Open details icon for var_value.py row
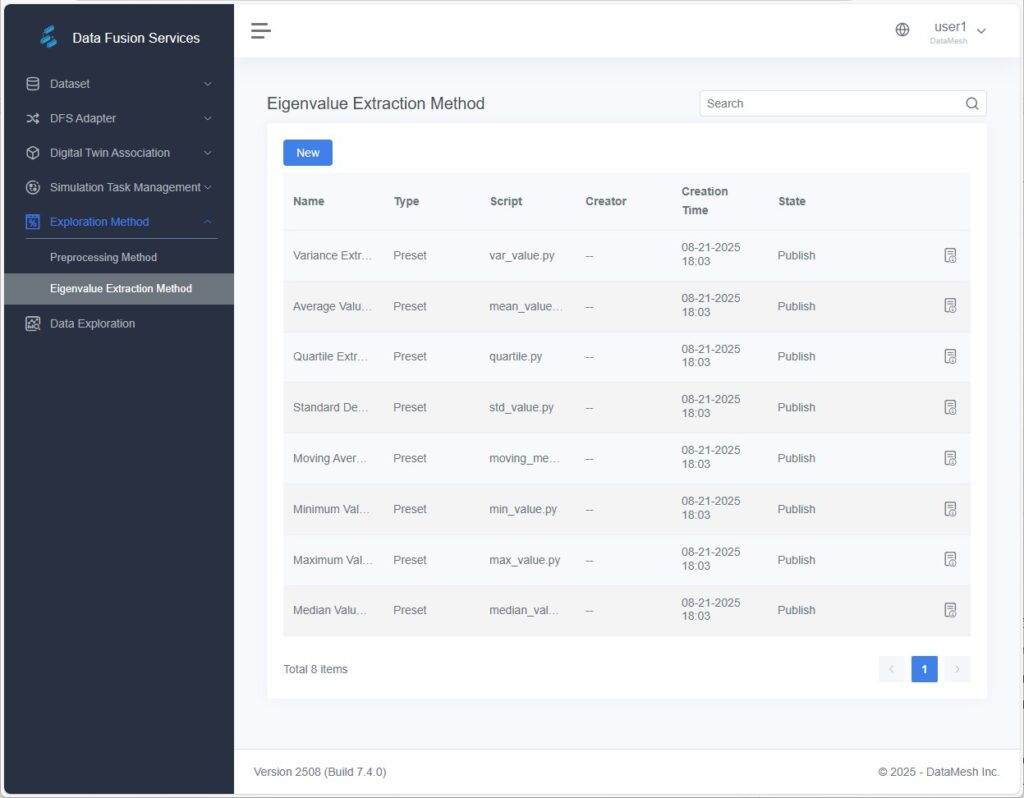The height and width of the screenshot is (798, 1024). click(x=950, y=255)
